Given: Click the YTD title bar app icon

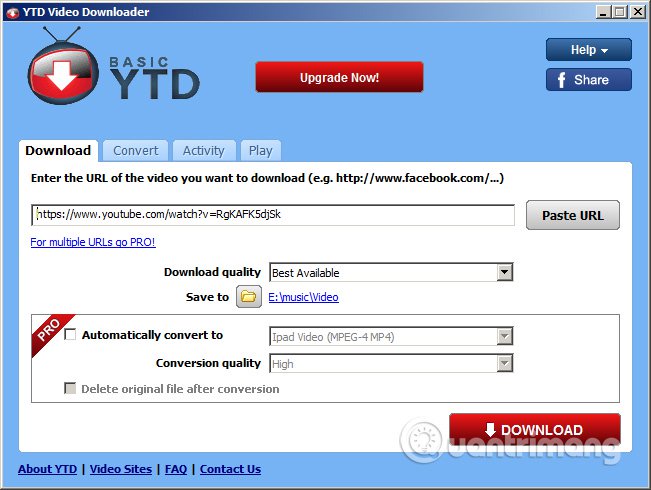Looking at the screenshot, I should (x=12, y=12).
